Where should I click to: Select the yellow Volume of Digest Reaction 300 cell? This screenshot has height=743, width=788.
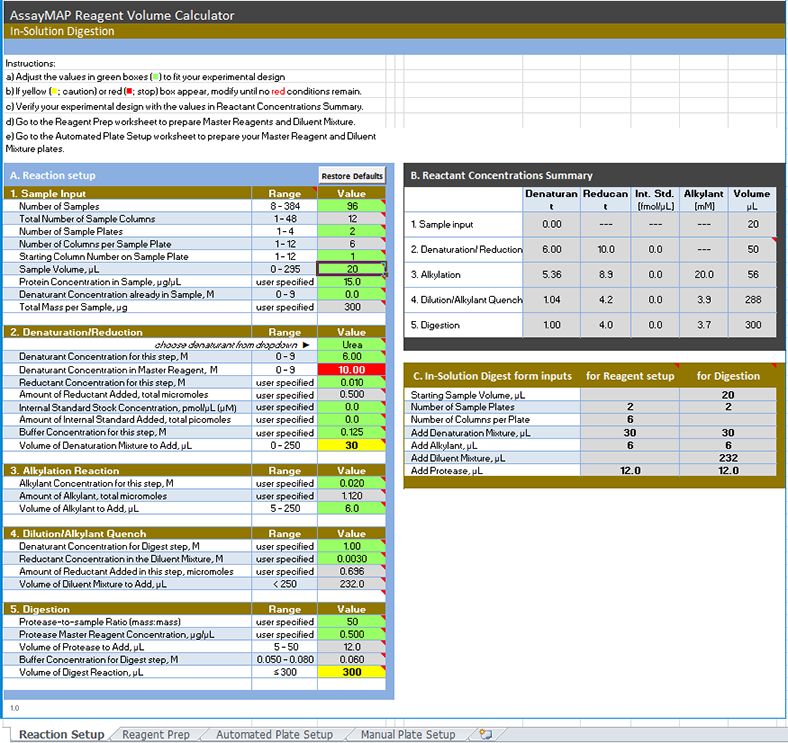coord(351,672)
